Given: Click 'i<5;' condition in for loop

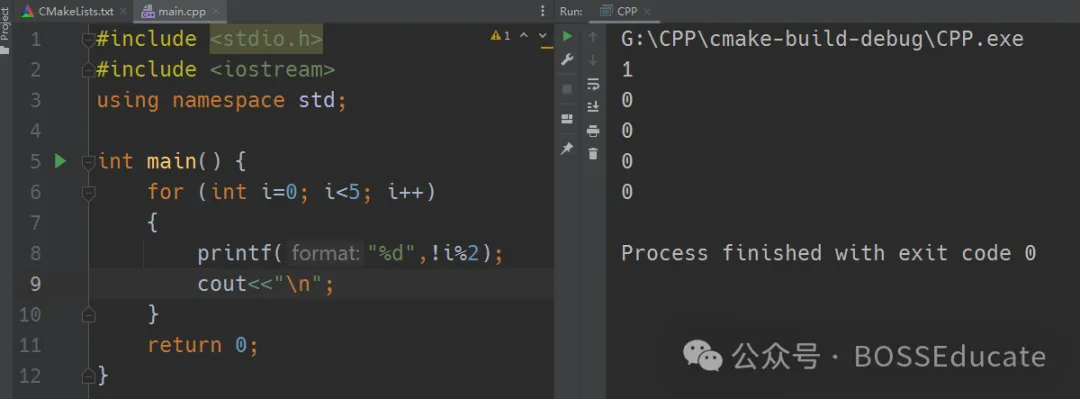Looking at the screenshot, I should tap(348, 192).
